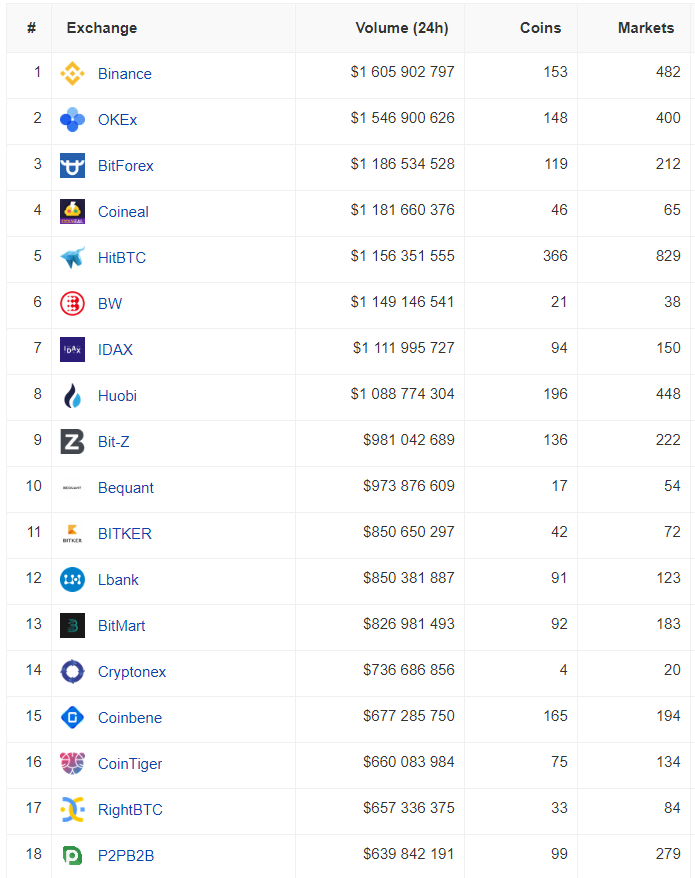
Task: Click the HitBTC logo icon
Action: (x=72, y=258)
